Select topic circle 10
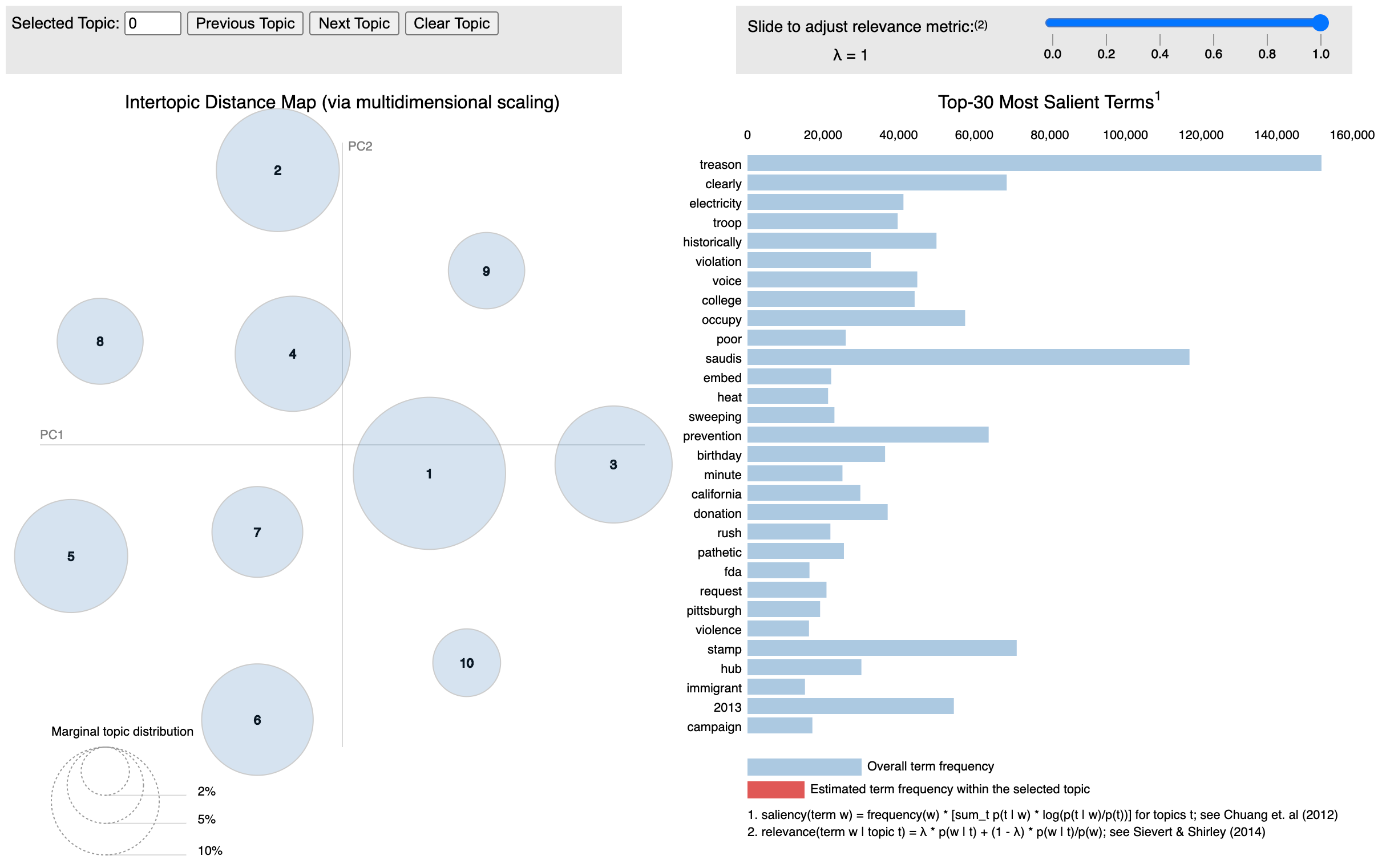 (x=466, y=663)
